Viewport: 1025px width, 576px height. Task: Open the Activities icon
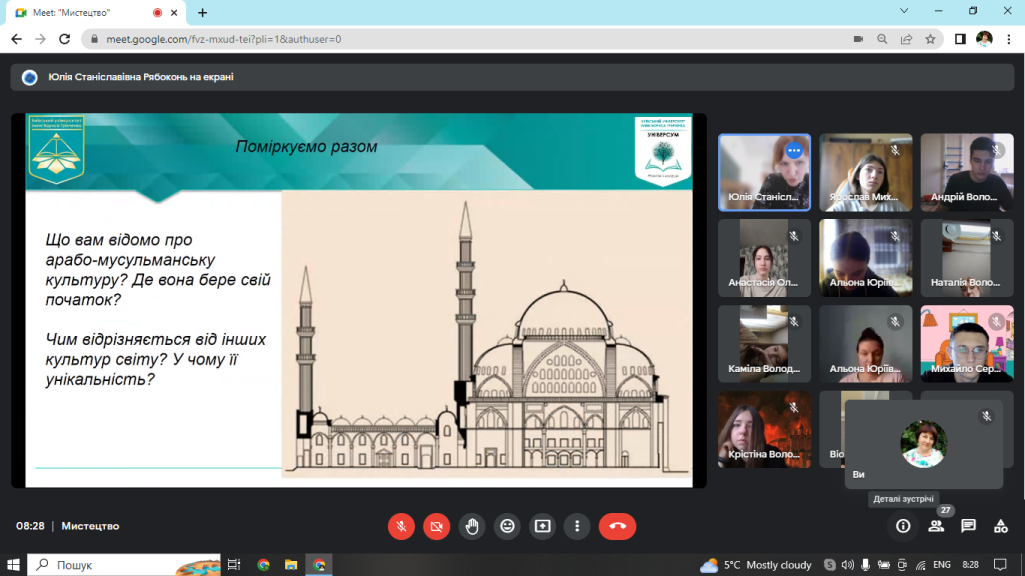[x=1000, y=526]
